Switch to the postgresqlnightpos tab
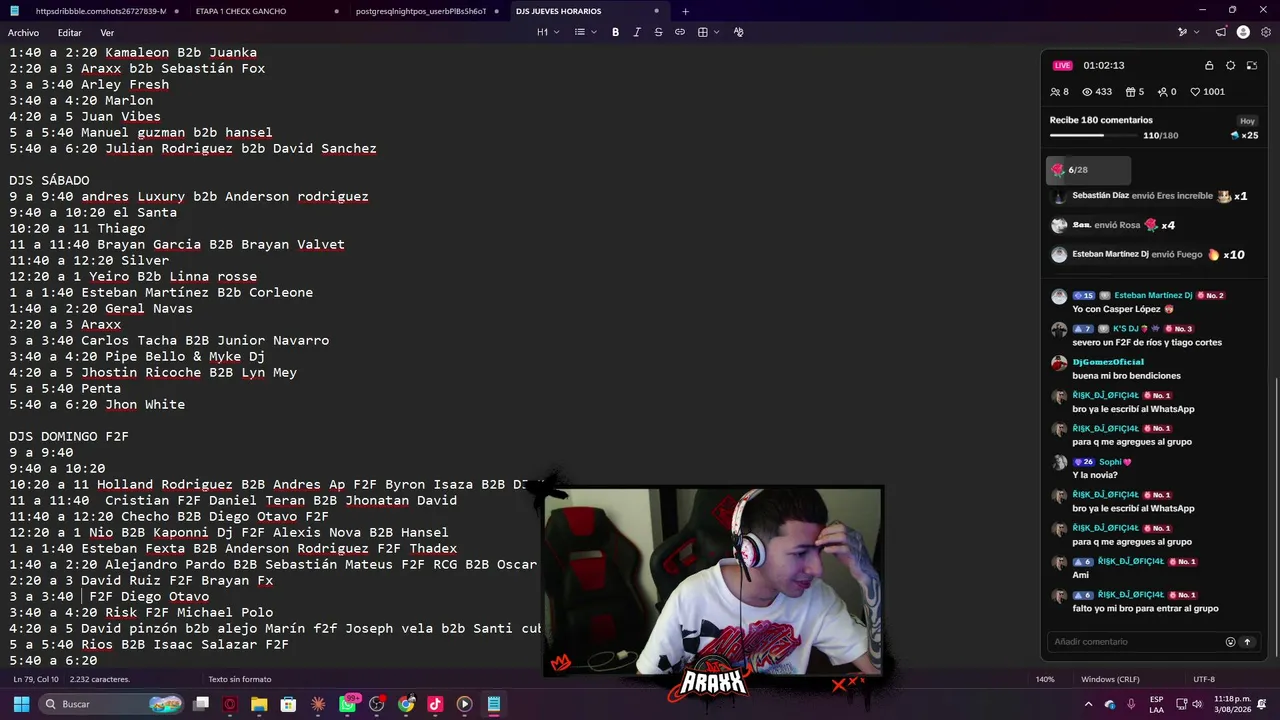Screen dimensions: 1280x720 (x=421, y=11)
